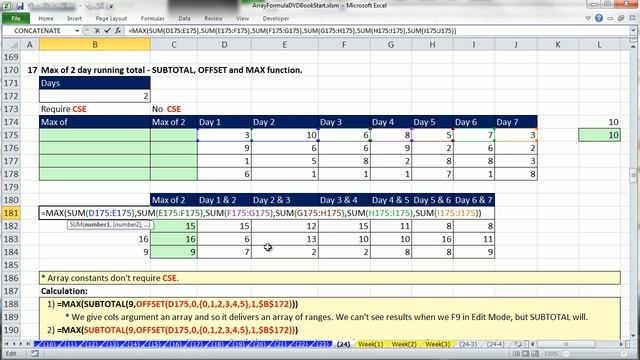Viewport: 640px width, 360px height.
Task: Click horizontal scrollbar right arrow
Action: [x=622, y=344]
